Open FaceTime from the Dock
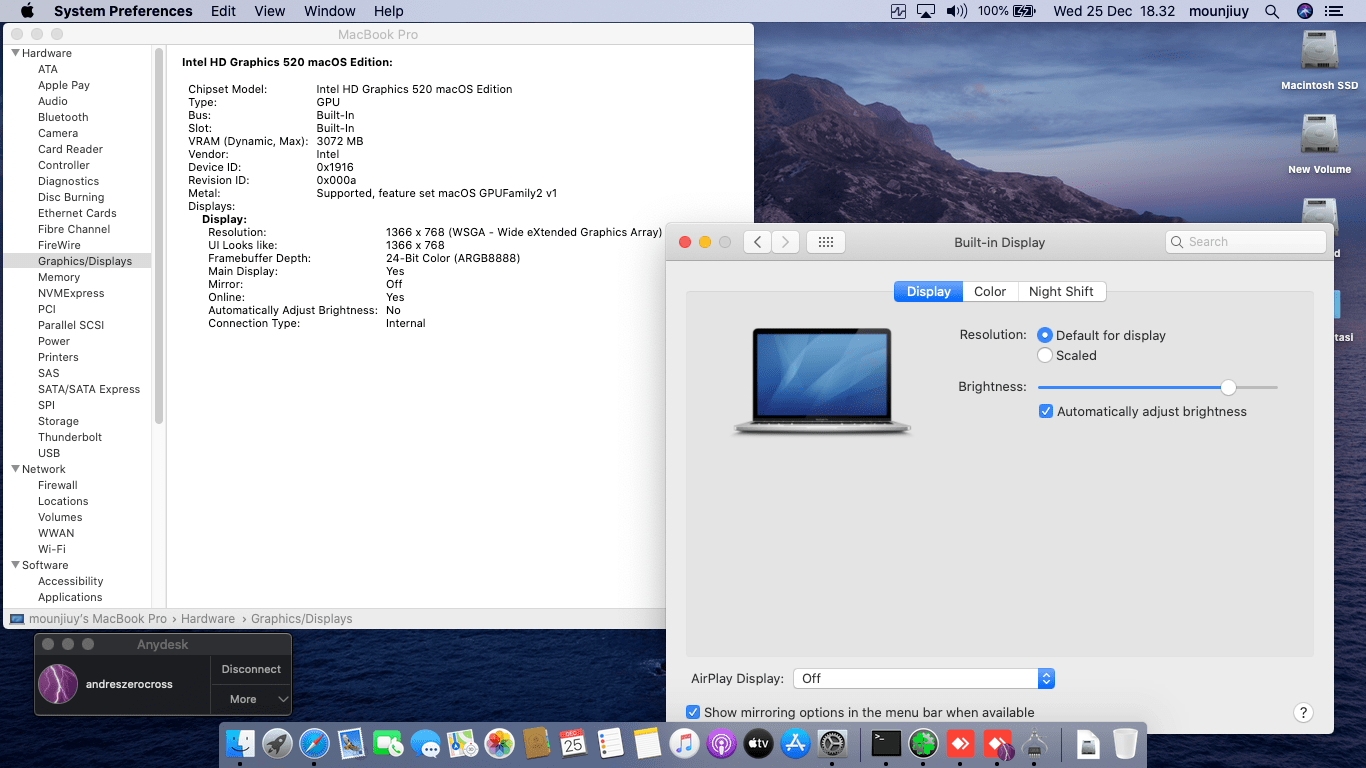 coord(388,743)
